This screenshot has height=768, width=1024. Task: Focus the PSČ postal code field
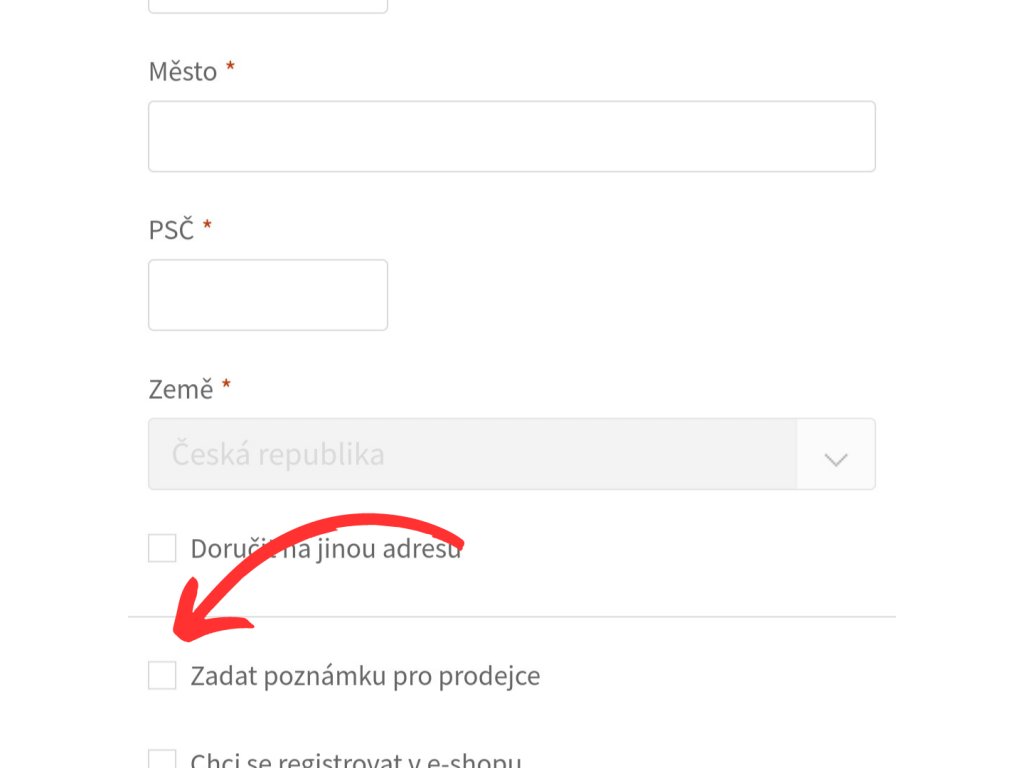tap(267, 295)
